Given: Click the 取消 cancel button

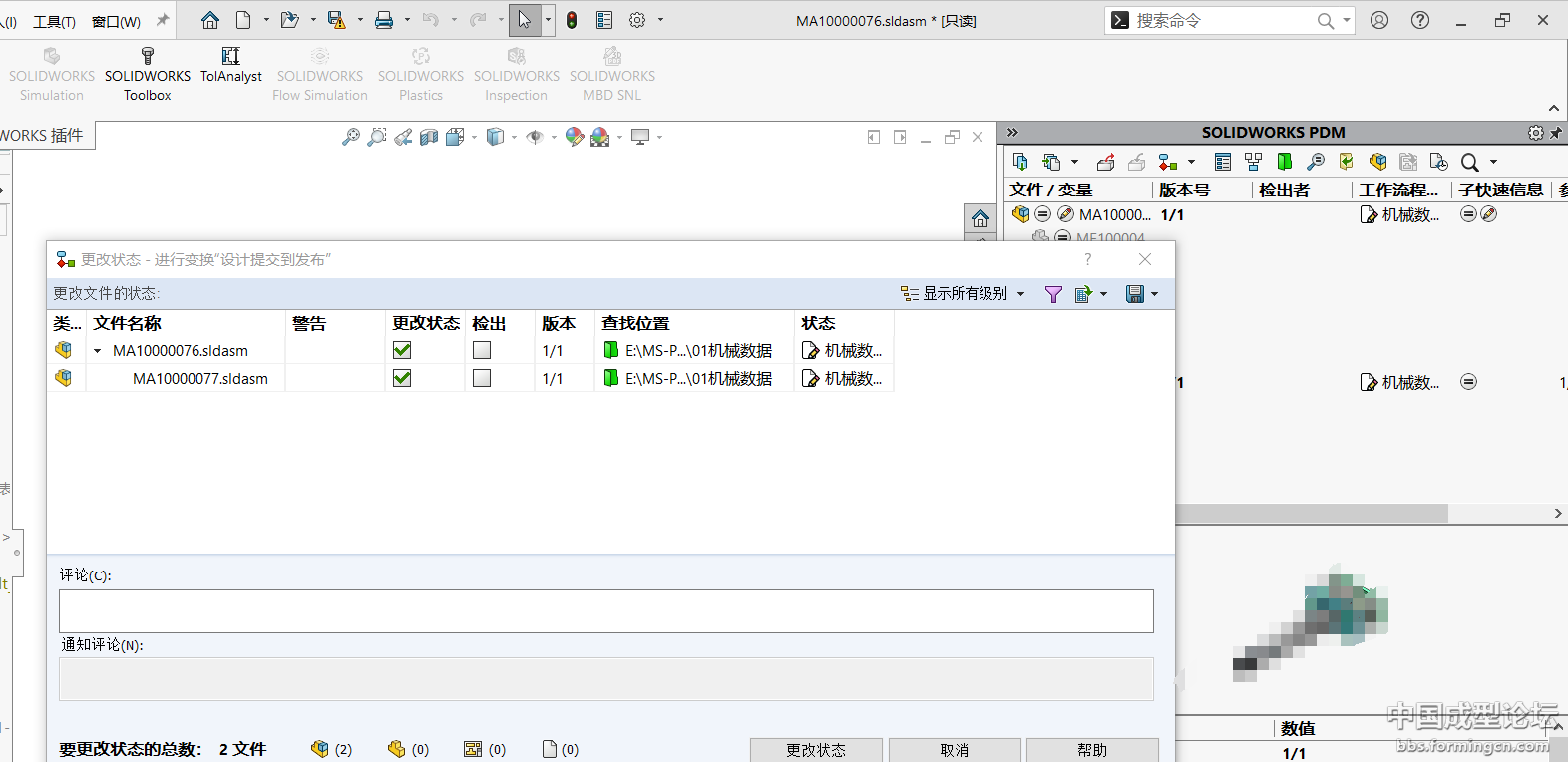Looking at the screenshot, I should point(955,750).
